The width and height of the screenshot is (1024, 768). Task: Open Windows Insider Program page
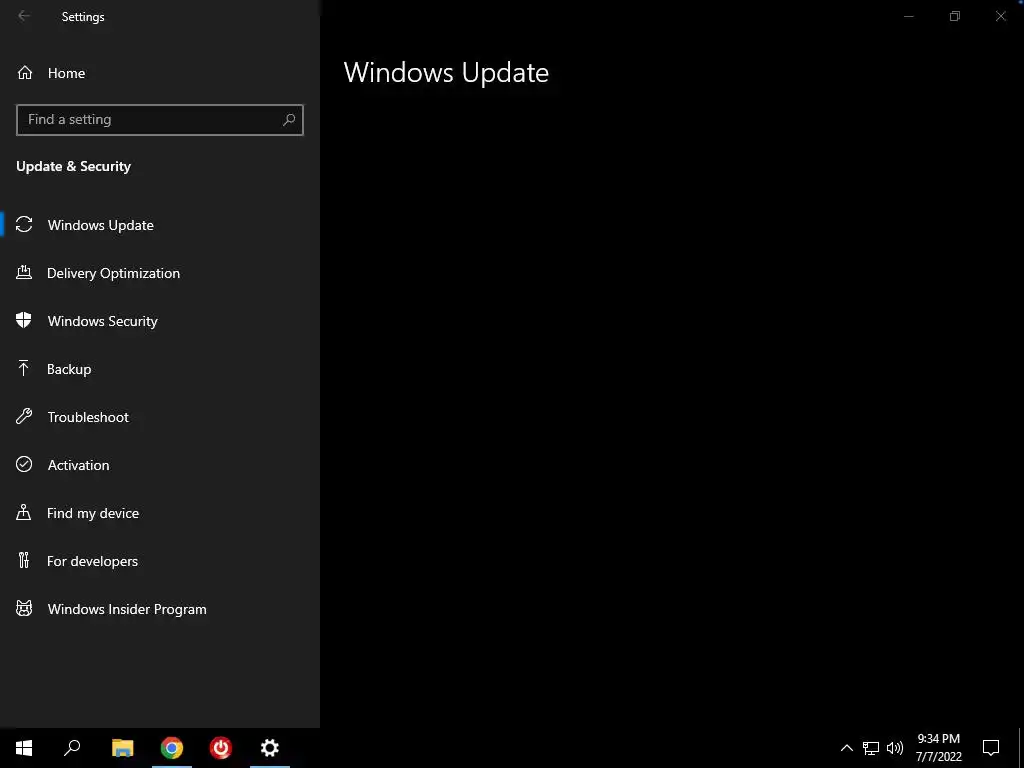[x=160, y=609]
